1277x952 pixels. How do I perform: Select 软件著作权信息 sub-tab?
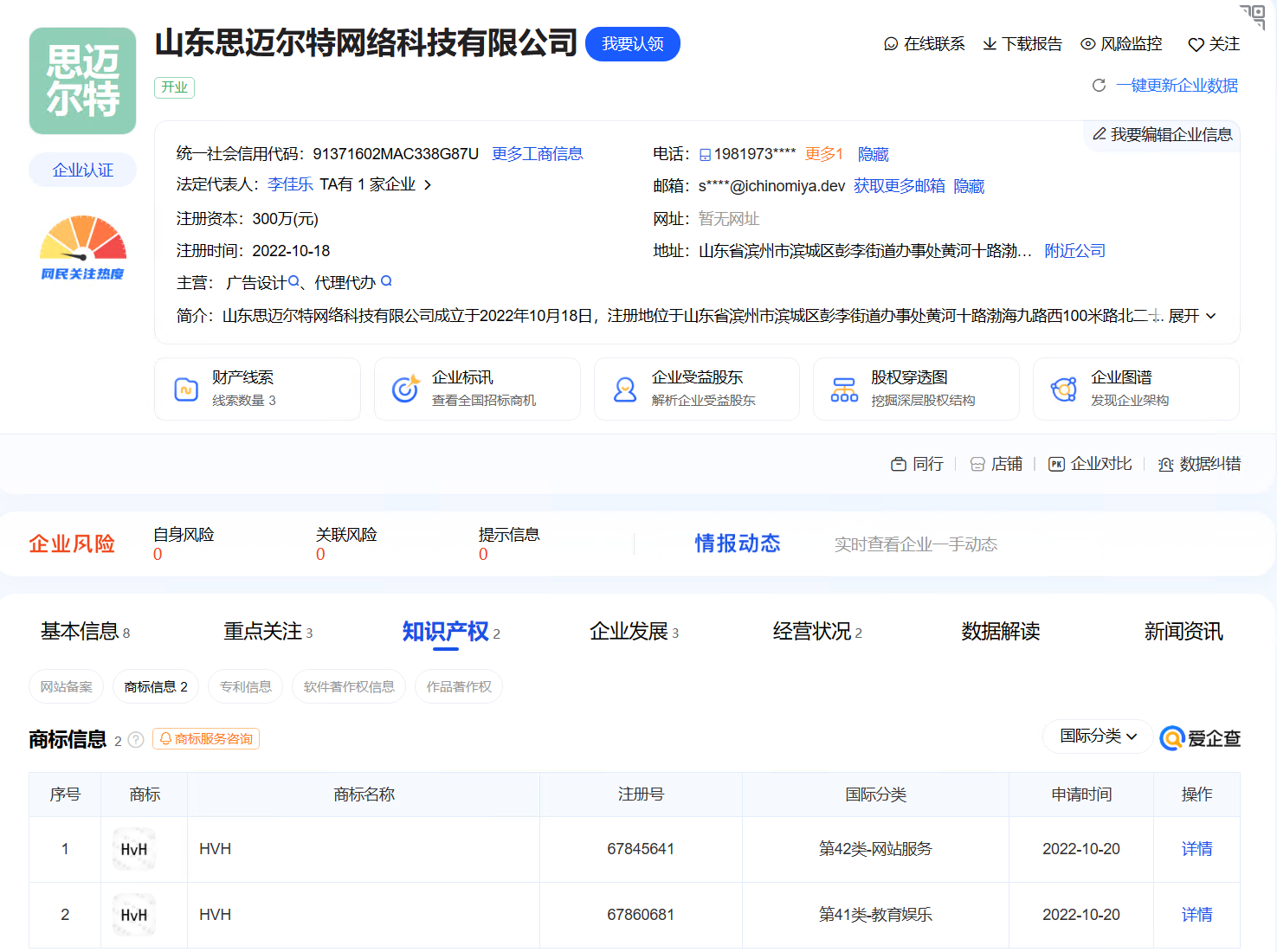pos(349,686)
